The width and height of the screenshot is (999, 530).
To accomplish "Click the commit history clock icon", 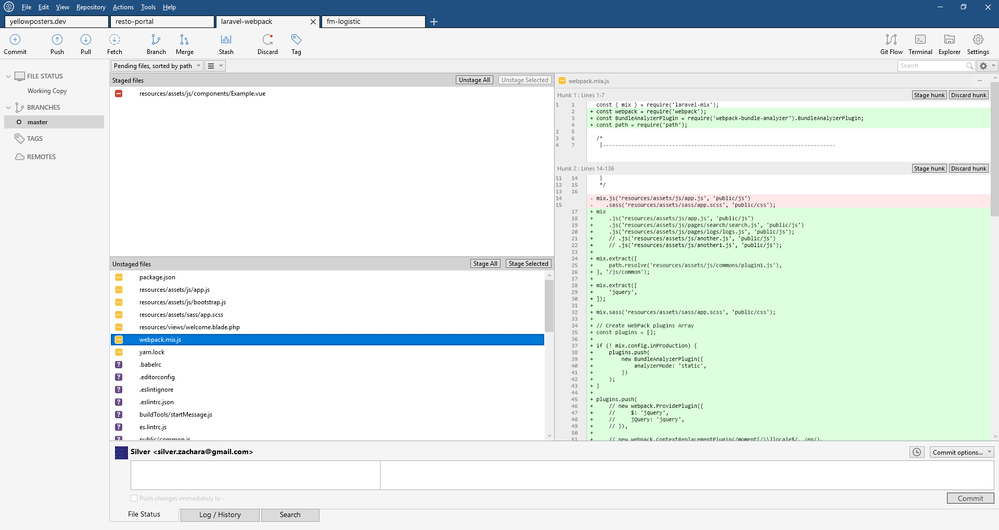I will pos(917,452).
